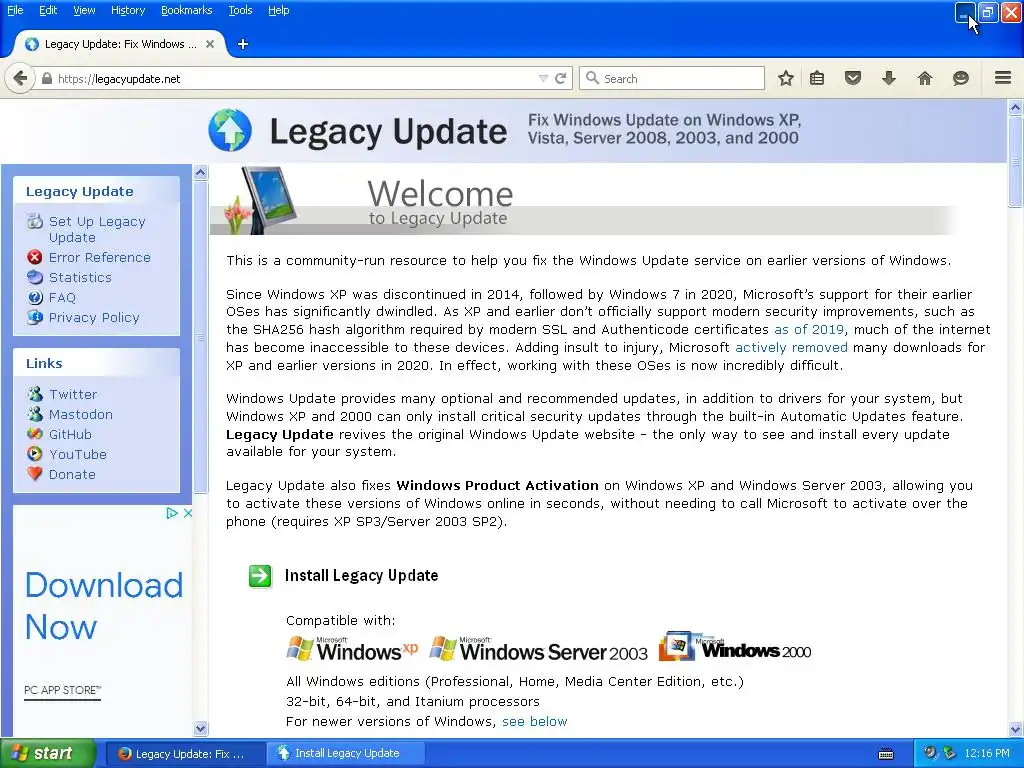This screenshot has height=768, width=1024.
Task: Click the FAQ question mark icon
Action: (x=35, y=297)
